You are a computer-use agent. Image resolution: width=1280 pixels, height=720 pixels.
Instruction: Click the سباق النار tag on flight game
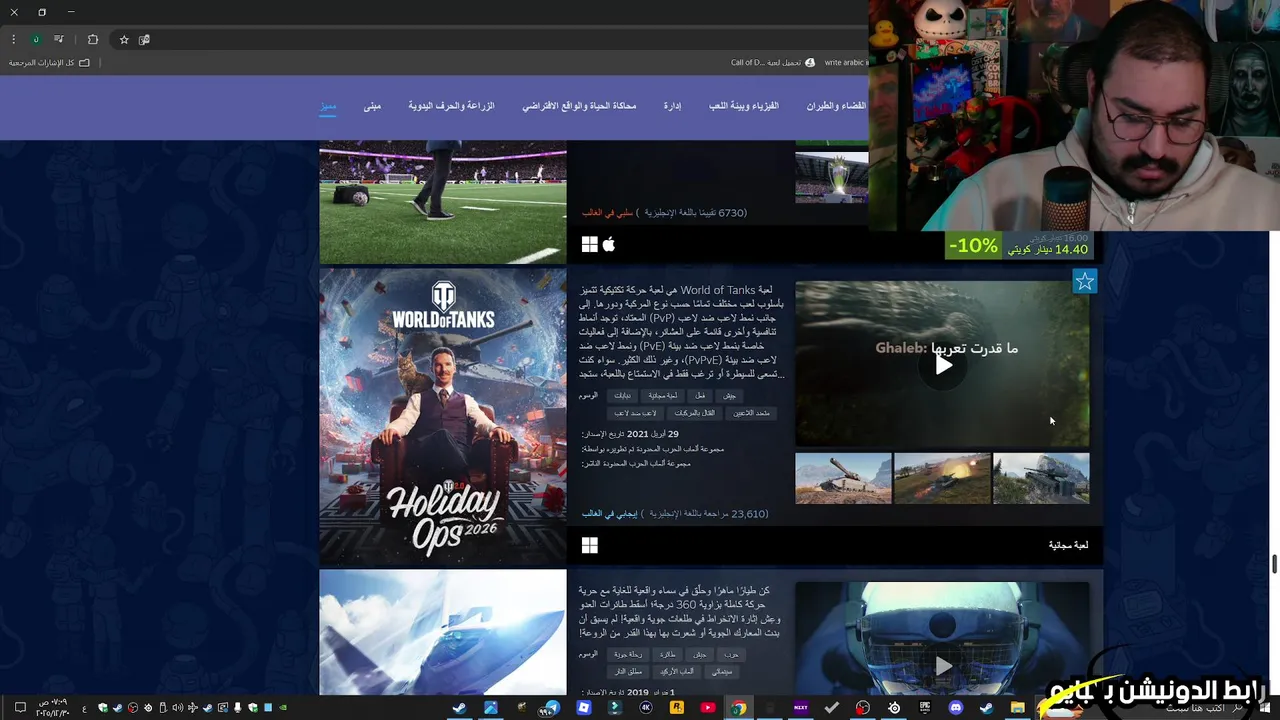(x=628, y=672)
